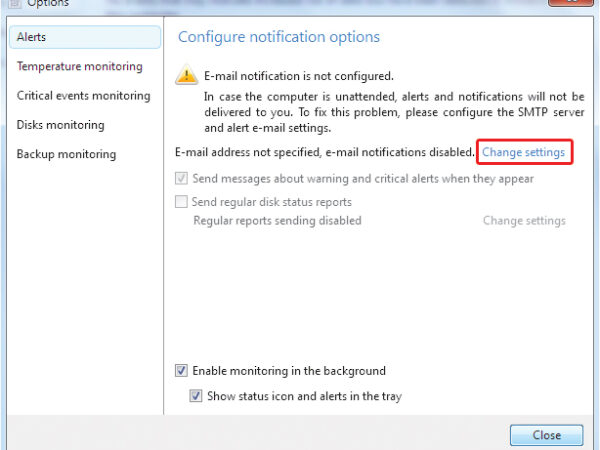Image resolution: width=600 pixels, height=450 pixels.
Task: Disable Enable monitoring in the background
Action: coord(181,371)
